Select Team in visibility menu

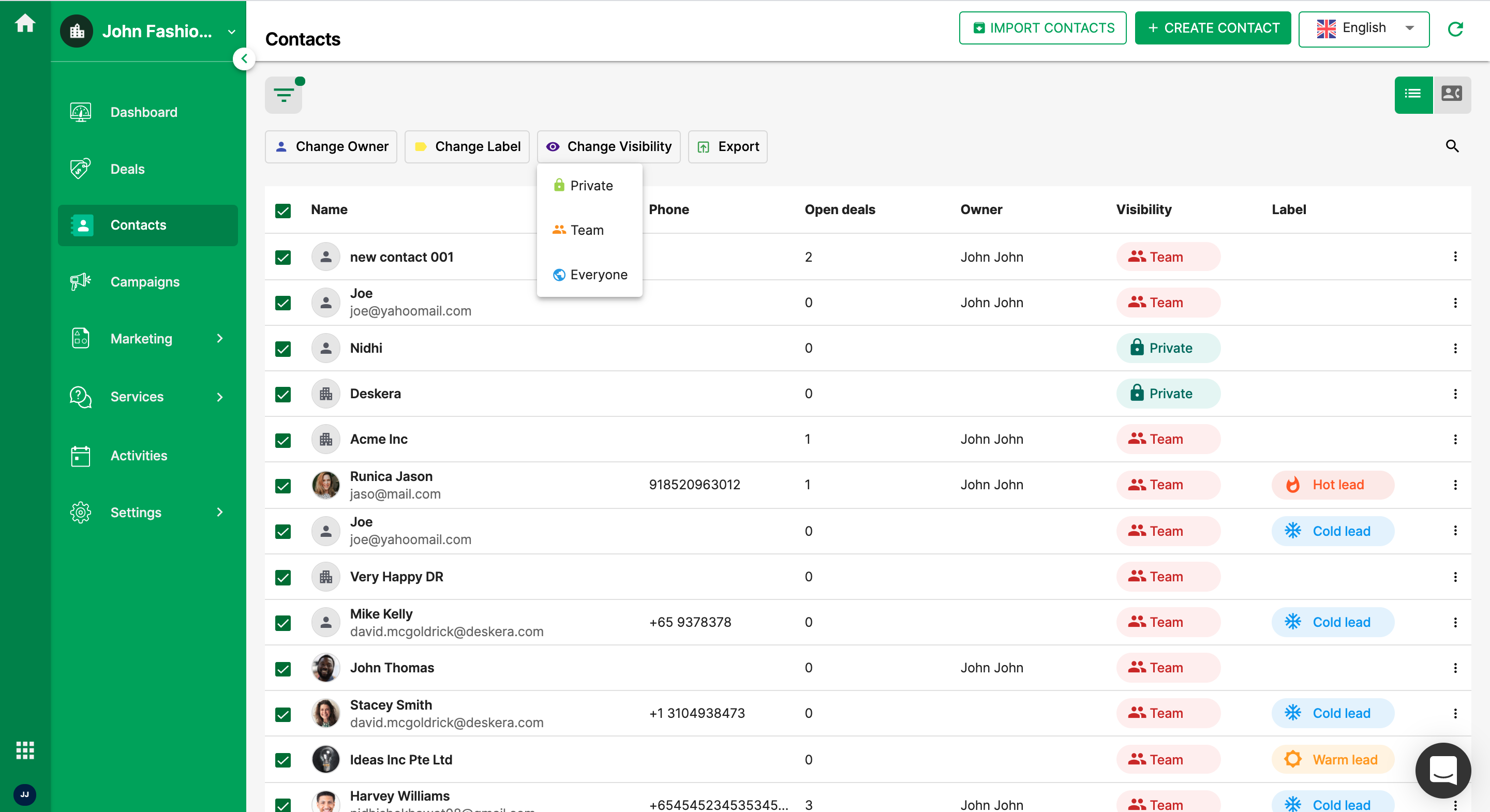[x=587, y=230]
